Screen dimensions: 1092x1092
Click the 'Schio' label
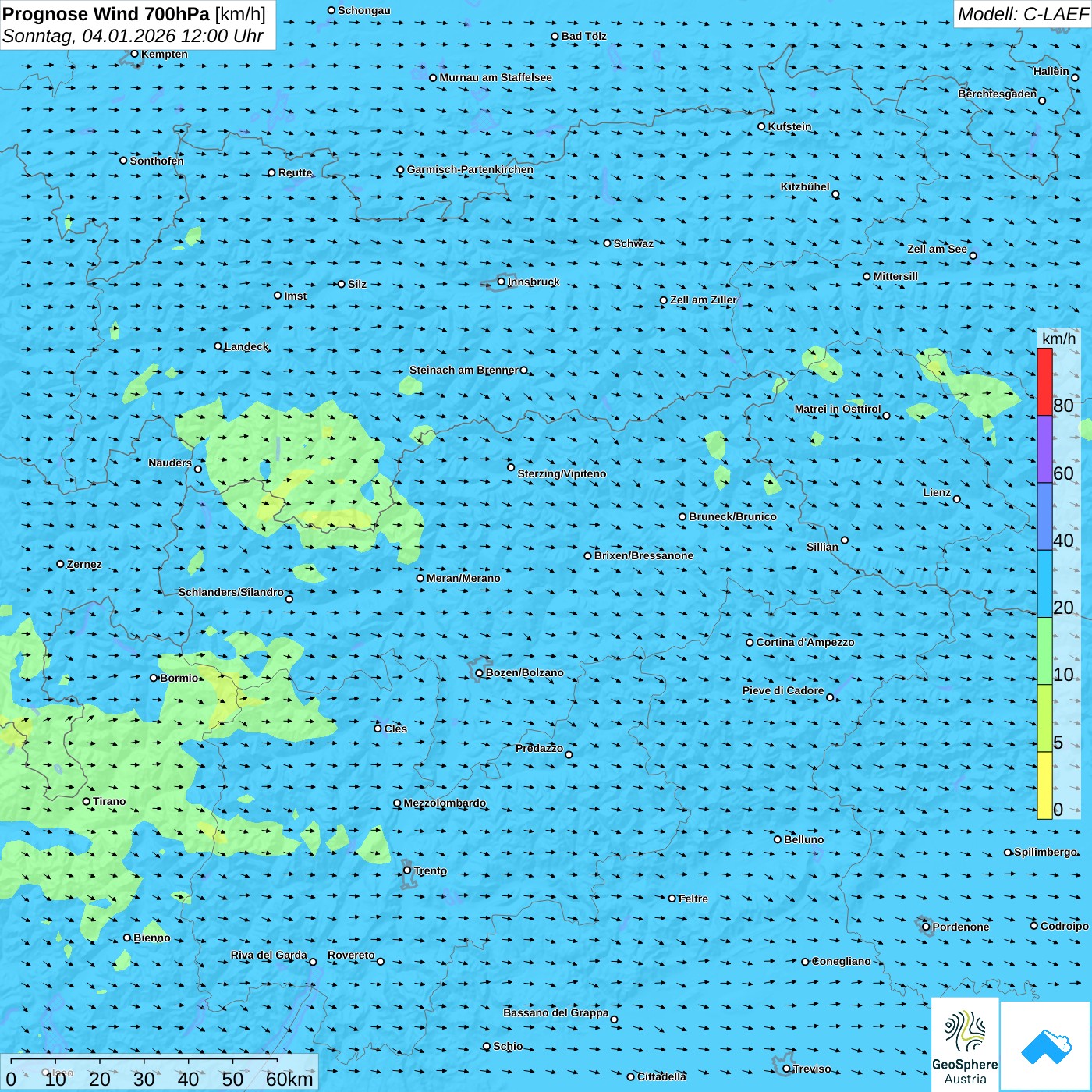[x=508, y=1046]
